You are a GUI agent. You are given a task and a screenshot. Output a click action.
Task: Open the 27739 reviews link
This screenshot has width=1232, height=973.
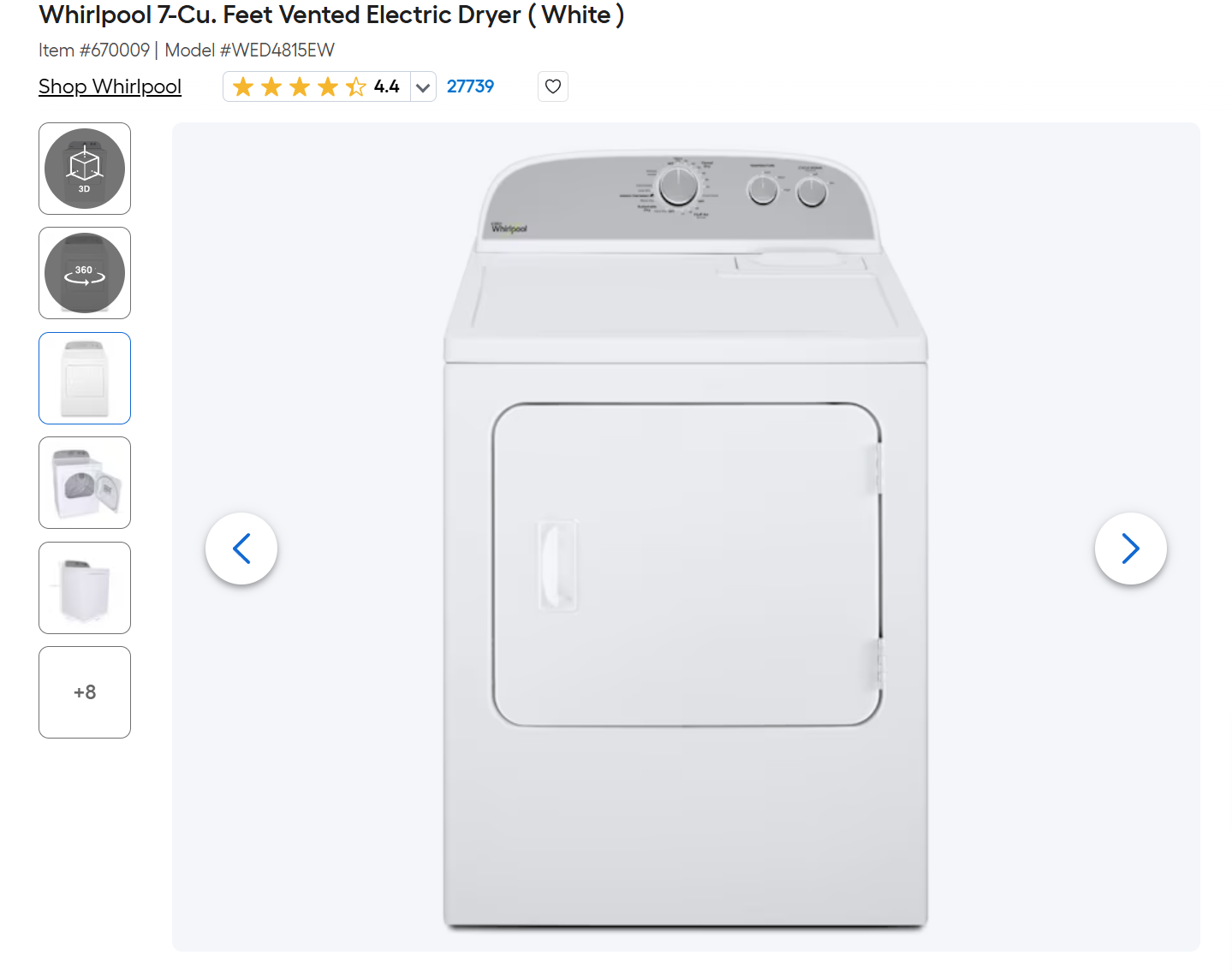(470, 86)
